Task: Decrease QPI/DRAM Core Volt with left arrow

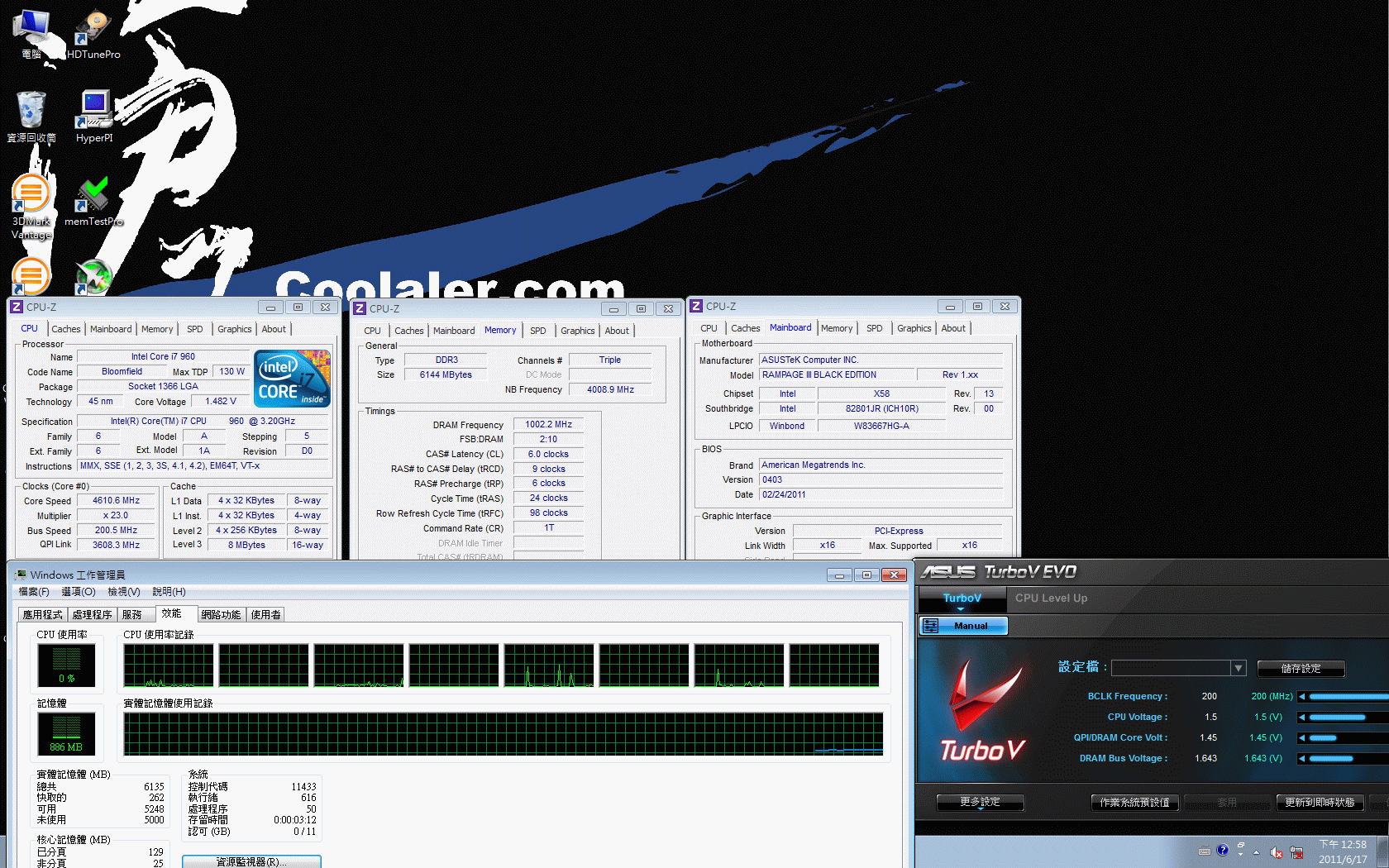Action: 1302,737
